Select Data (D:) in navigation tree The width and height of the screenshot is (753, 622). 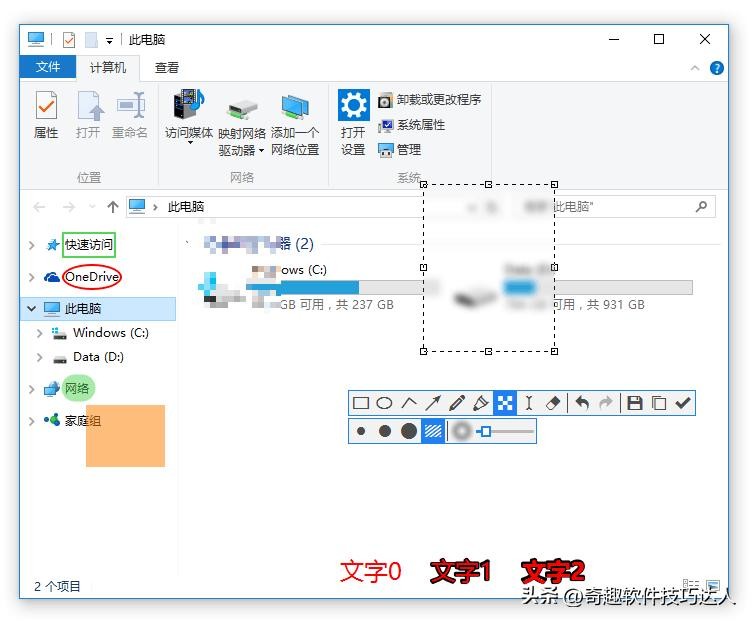click(98, 357)
